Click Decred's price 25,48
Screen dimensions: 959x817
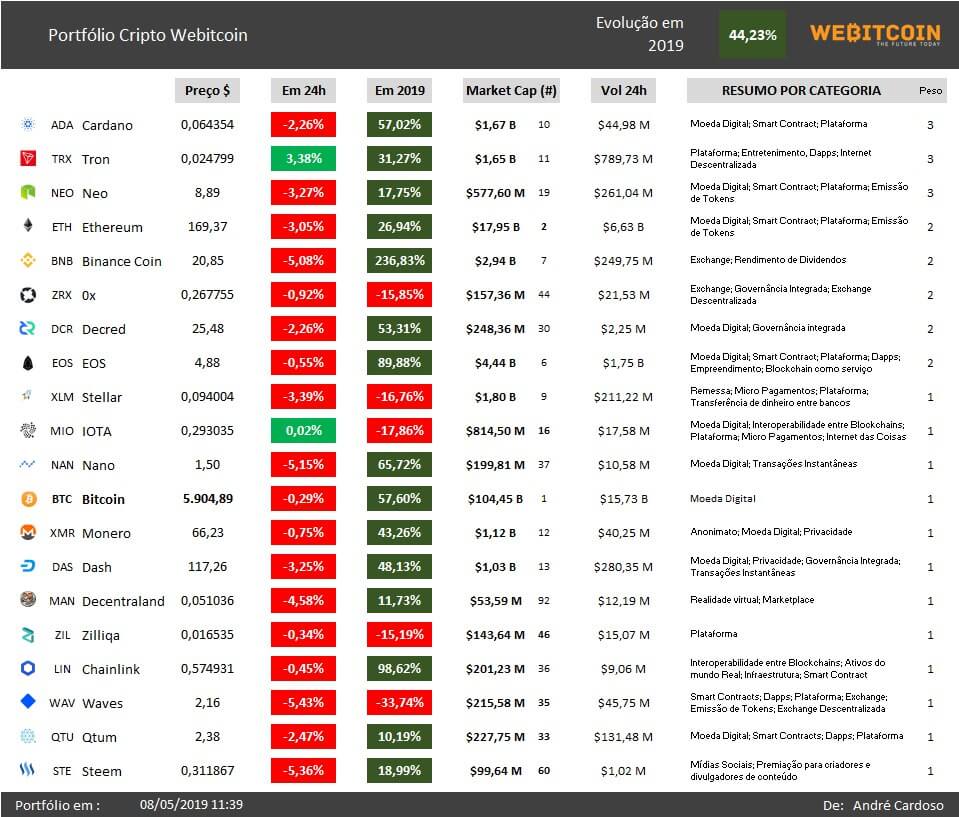208,329
